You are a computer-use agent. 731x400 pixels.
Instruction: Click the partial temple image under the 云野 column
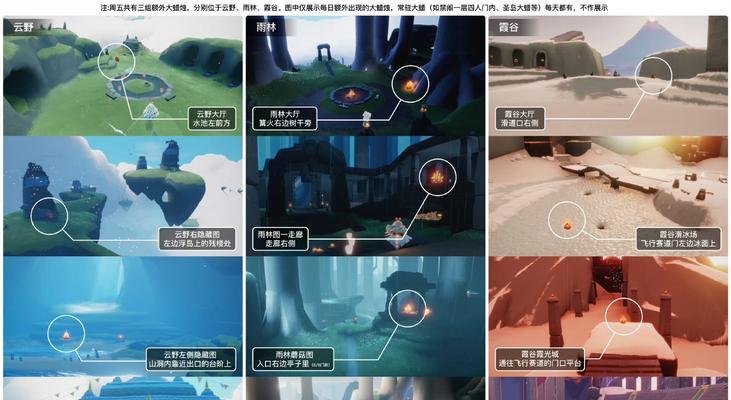click(123, 388)
